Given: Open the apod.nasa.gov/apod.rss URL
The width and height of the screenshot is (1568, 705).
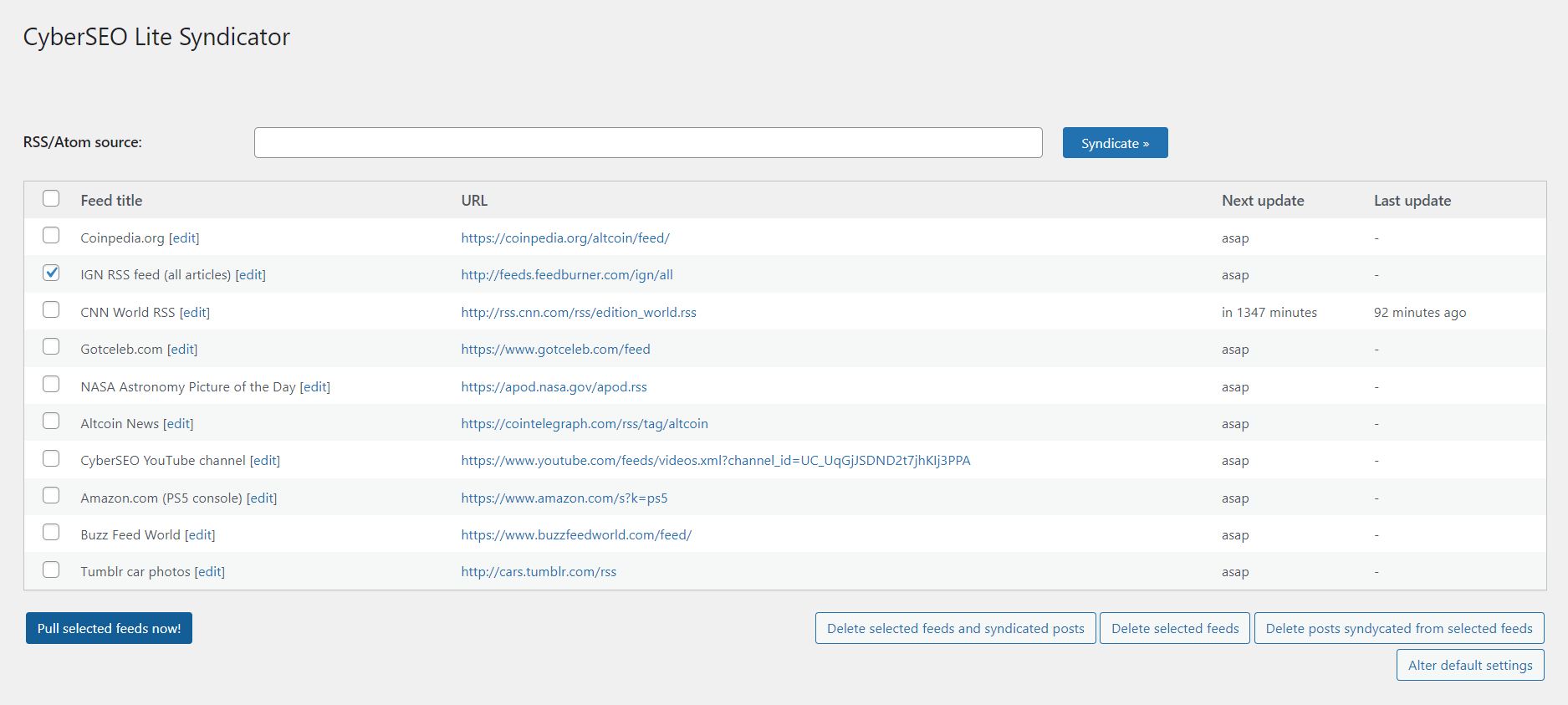Looking at the screenshot, I should click(554, 386).
